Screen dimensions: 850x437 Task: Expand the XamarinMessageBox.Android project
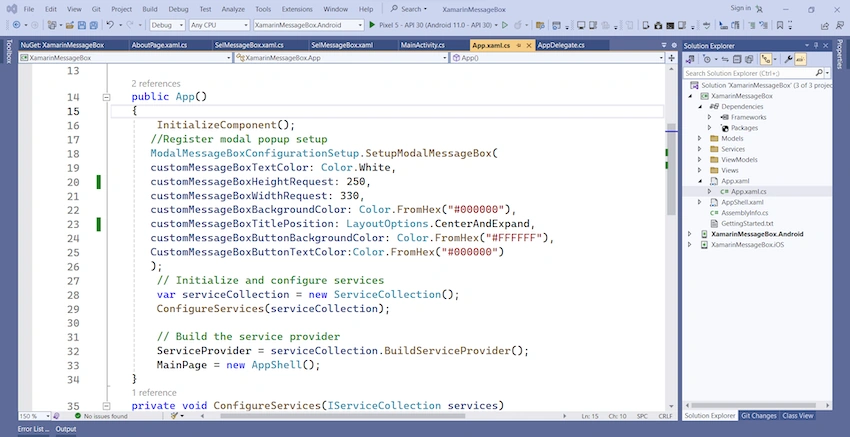(x=690, y=234)
